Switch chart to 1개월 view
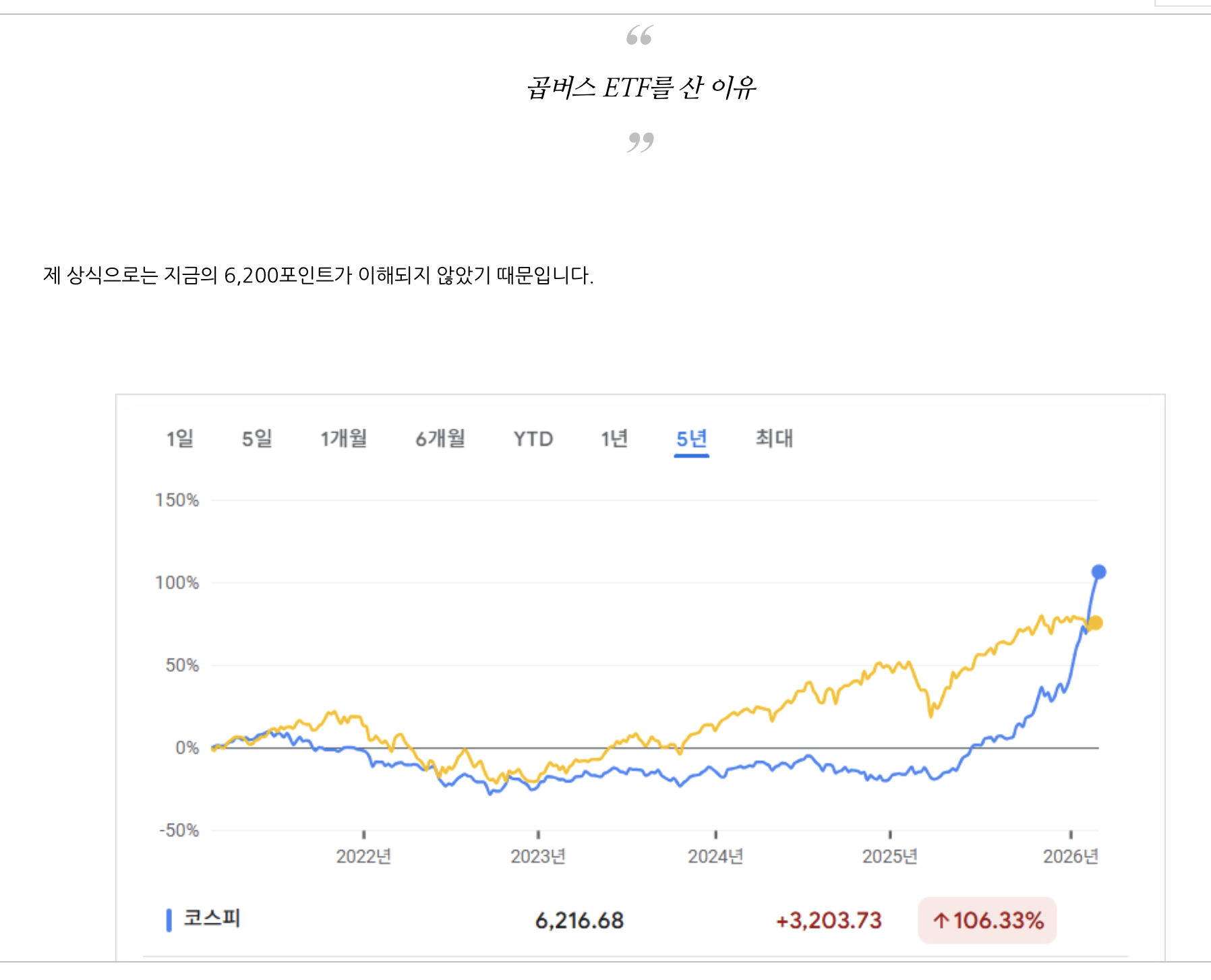This screenshot has width=1211, height=980. [346, 439]
